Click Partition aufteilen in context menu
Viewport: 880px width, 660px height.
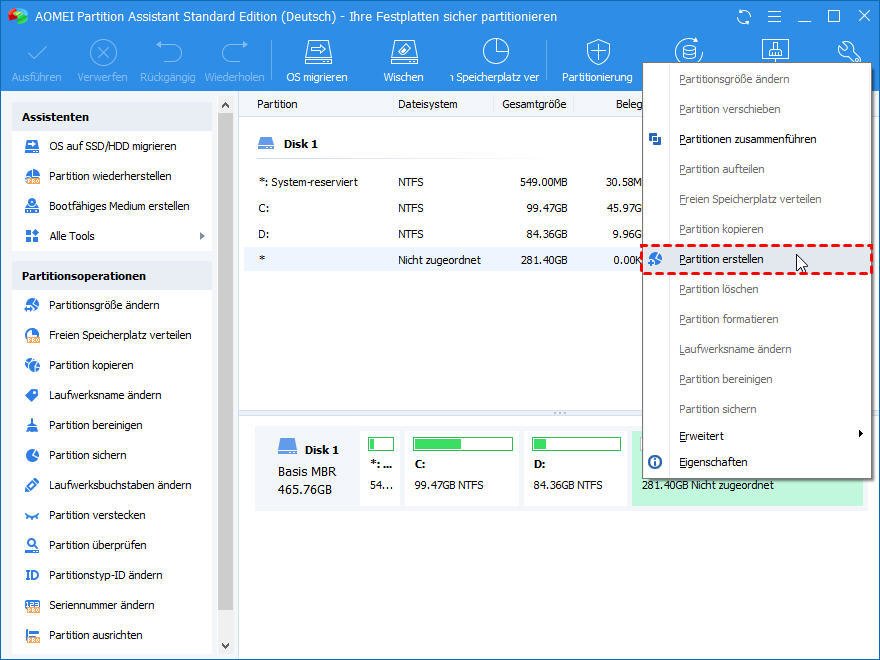pos(757,169)
